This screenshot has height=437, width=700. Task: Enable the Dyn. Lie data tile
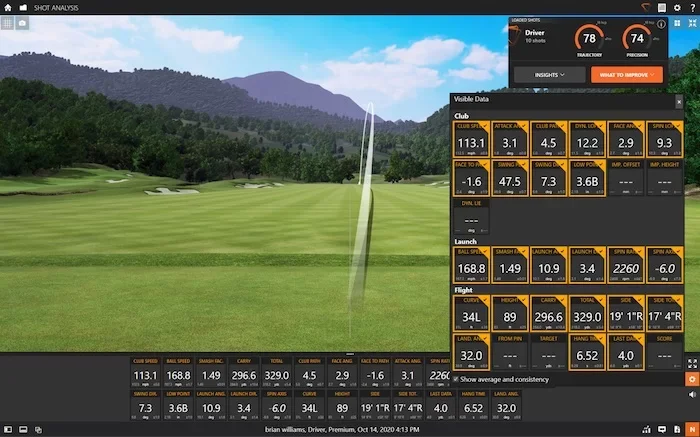[x=471, y=216]
